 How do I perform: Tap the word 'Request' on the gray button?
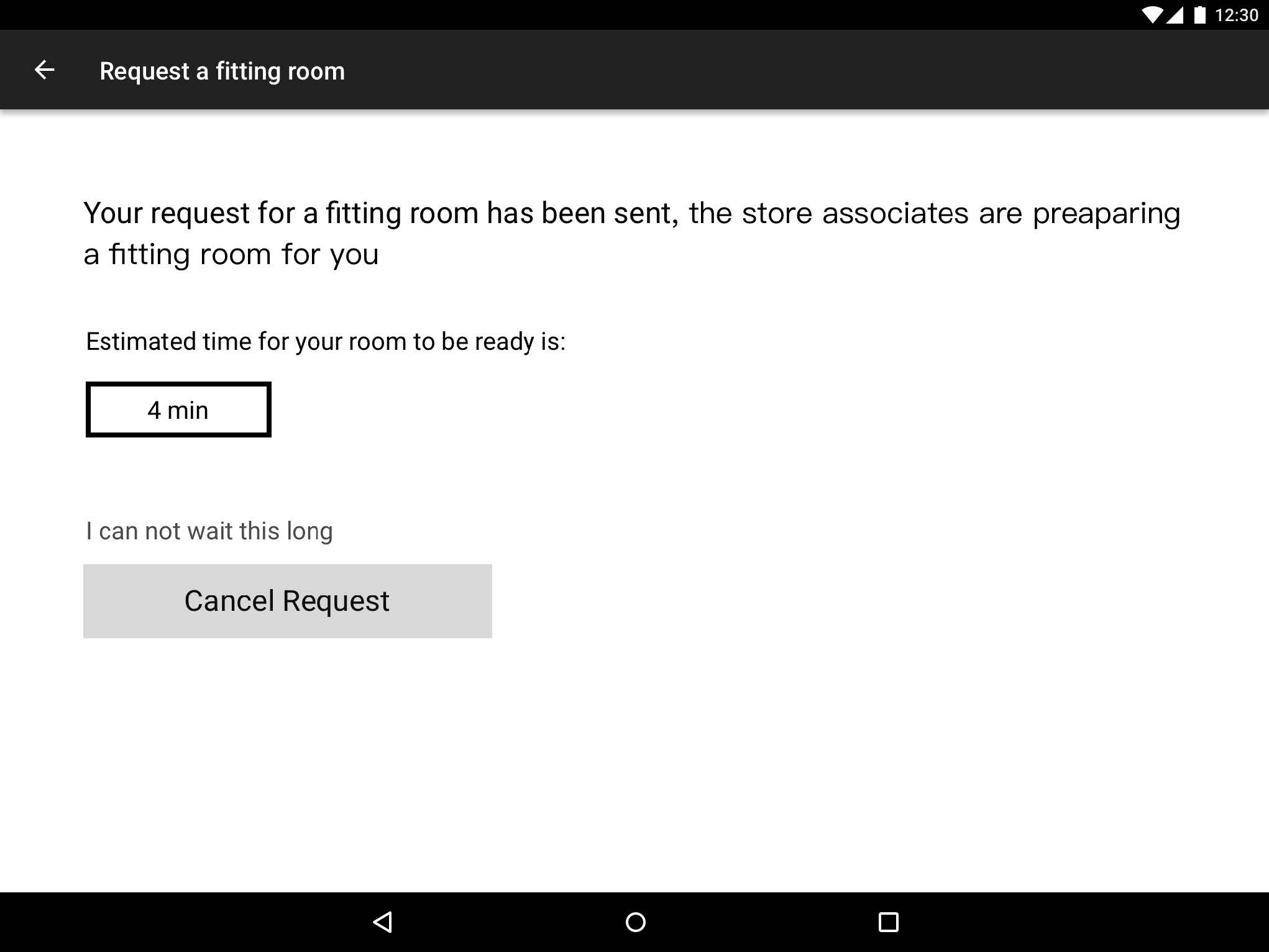(x=336, y=602)
